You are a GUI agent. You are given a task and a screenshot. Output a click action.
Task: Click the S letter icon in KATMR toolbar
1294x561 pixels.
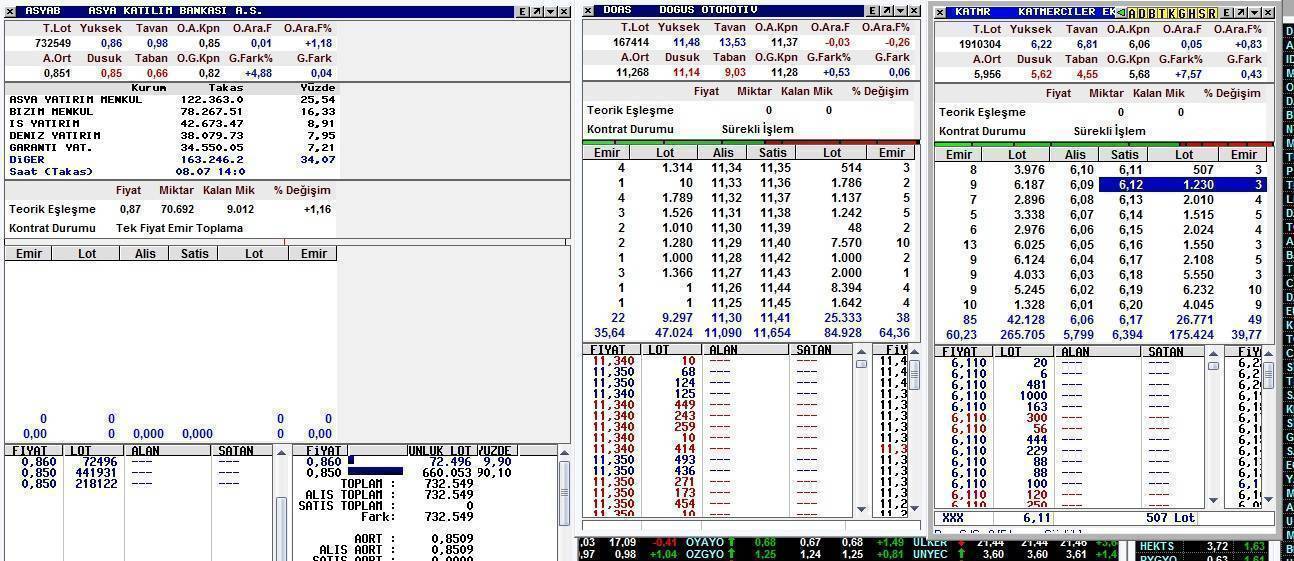(x=1200, y=13)
